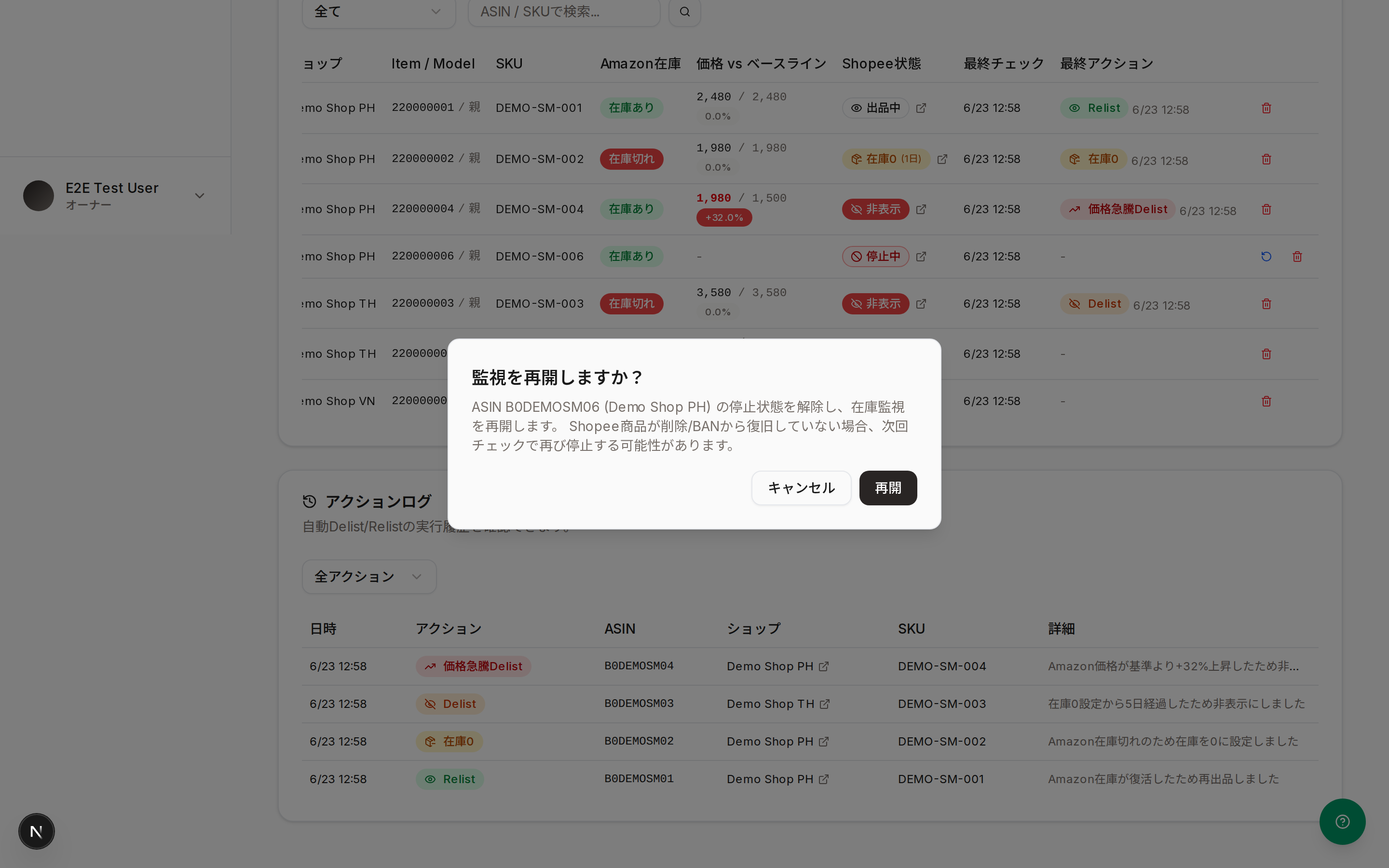Open Shopee external link for DEMO-SM-001
The image size is (1389, 868).
tap(921, 108)
